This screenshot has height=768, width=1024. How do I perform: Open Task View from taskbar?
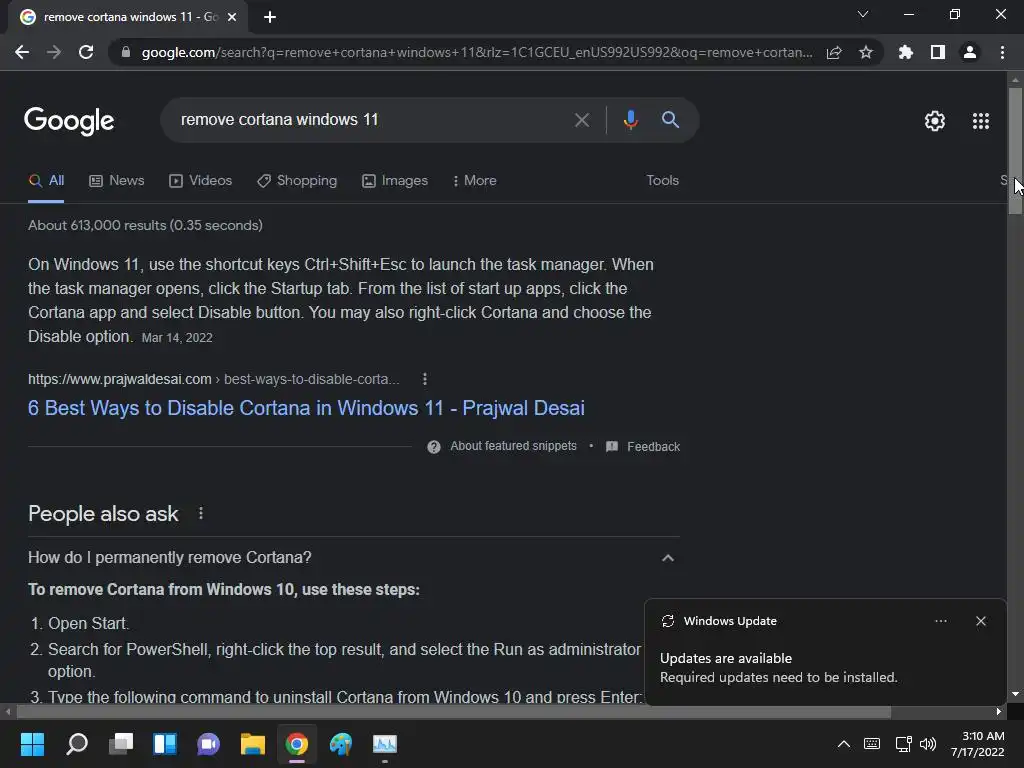pyautogui.click(x=121, y=744)
